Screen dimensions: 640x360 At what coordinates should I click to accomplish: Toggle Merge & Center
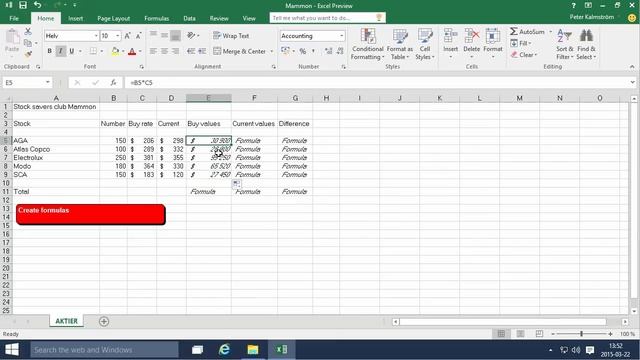click(240, 51)
